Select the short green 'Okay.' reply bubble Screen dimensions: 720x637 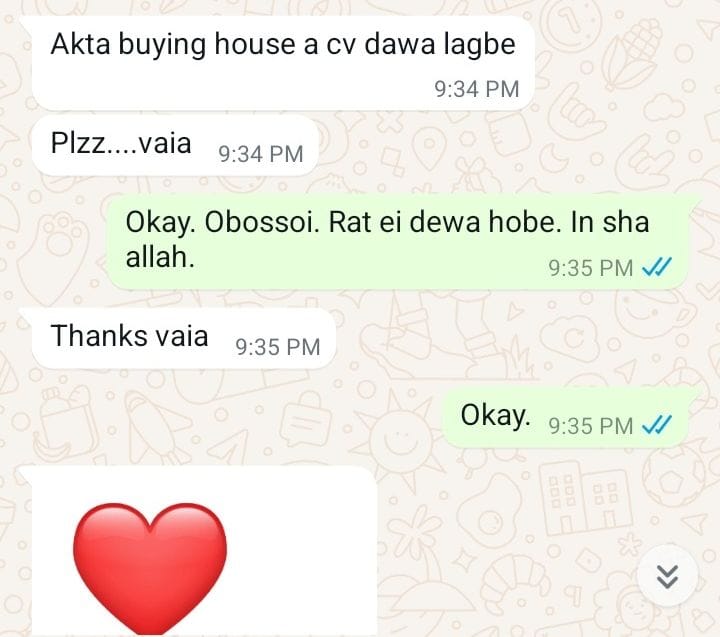[x=565, y=417]
